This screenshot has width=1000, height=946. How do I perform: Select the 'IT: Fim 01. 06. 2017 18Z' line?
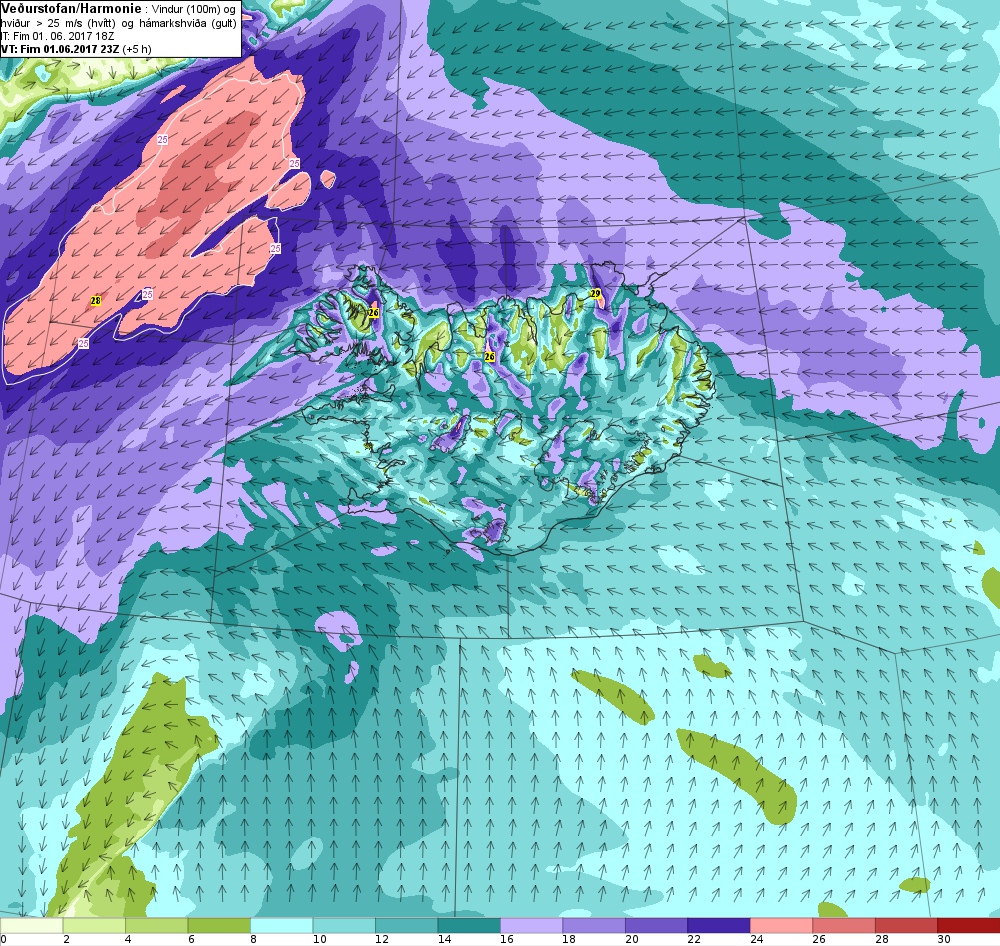(57, 36)
